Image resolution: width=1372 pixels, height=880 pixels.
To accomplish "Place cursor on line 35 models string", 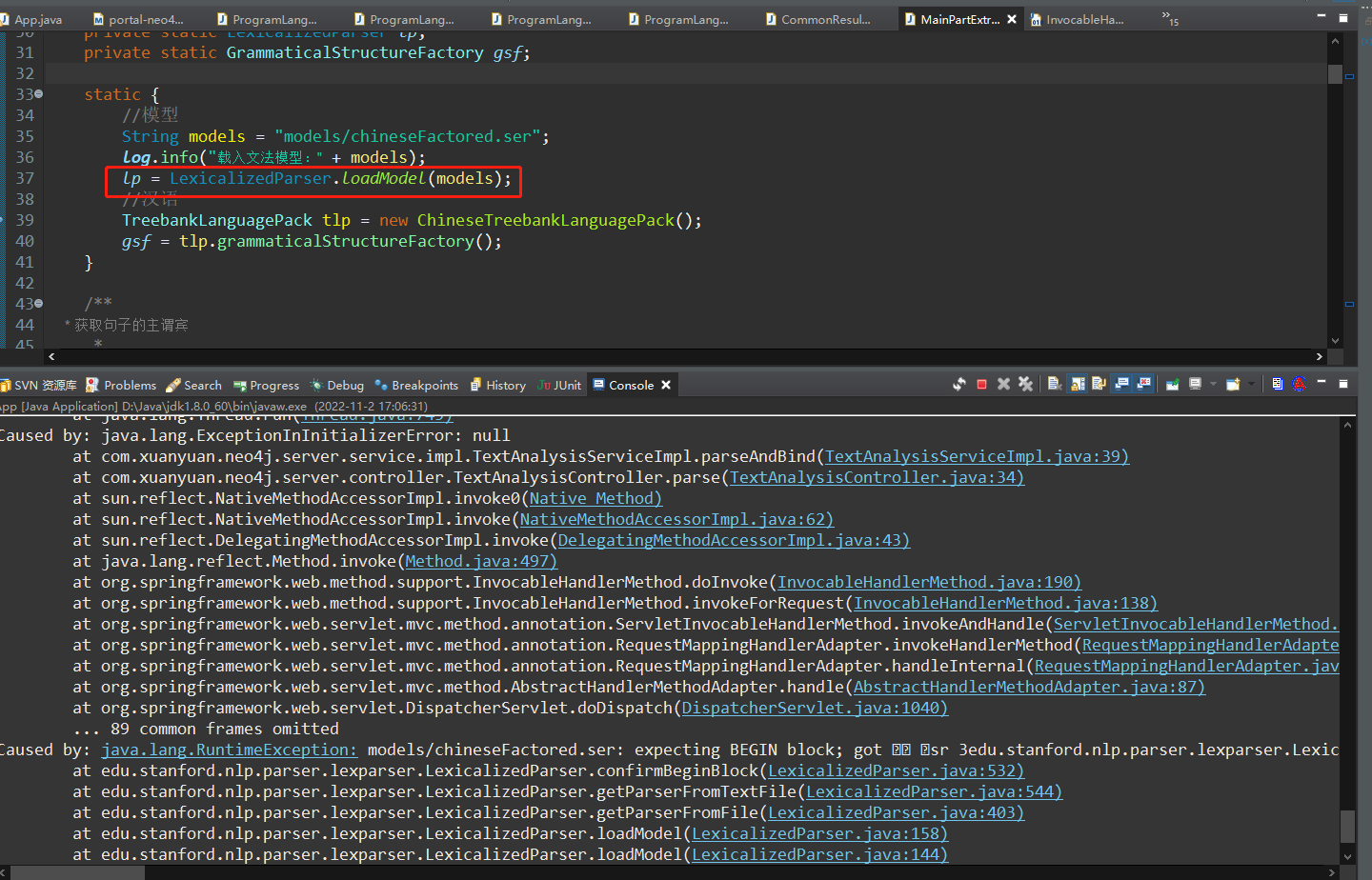I will pyautogui.click(x=408, y=136).
